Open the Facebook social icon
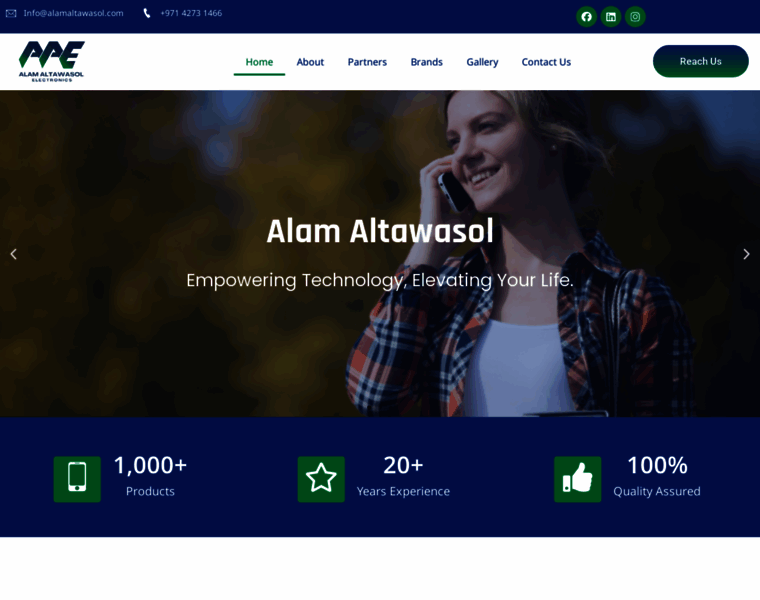Image resolution: width=760 pixels, height=600 pixels. click(586, 17)
